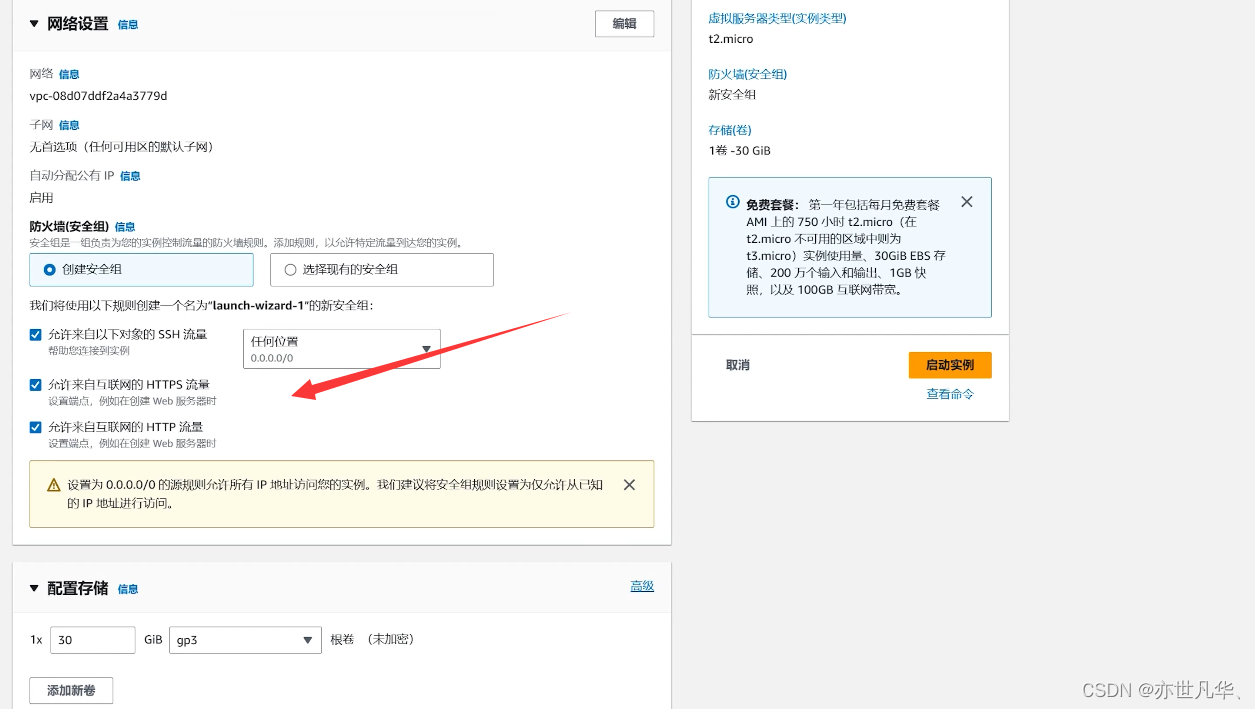The image size is (1255, 709).
Task: Click the 无首选项 subnet value text
Action: point(122,147)
